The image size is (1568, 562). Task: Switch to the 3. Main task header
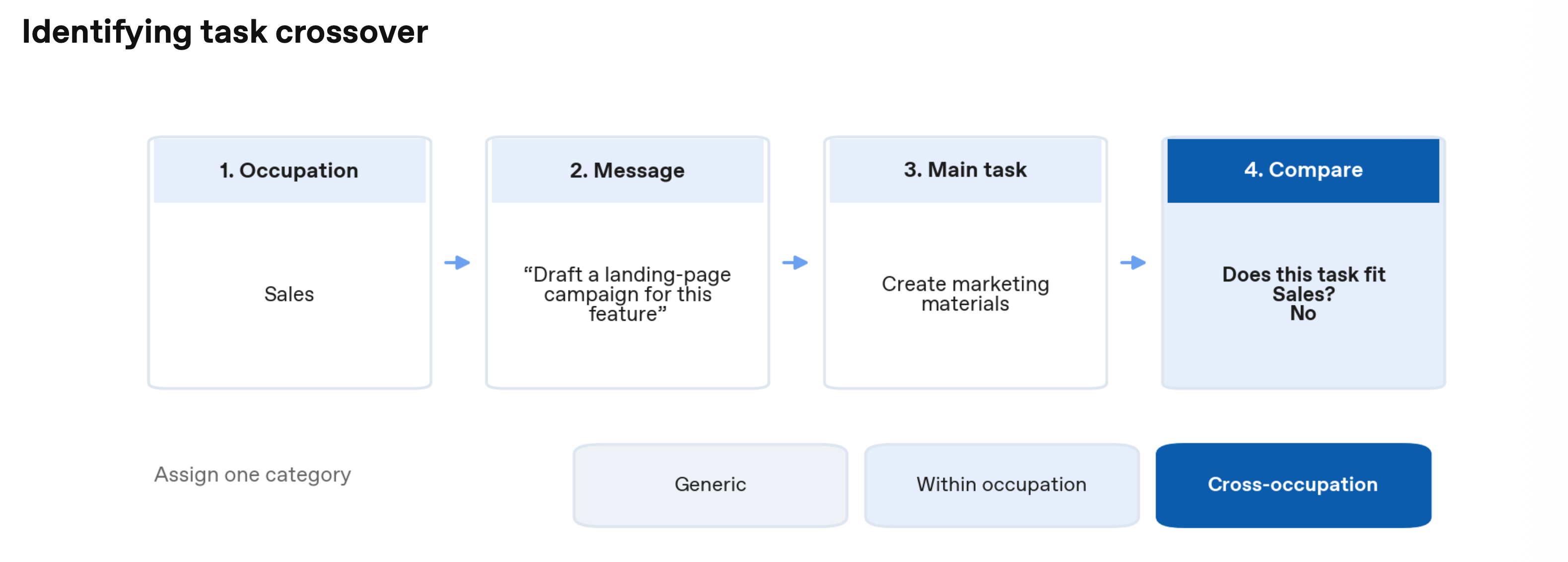[x=965, y=170]
